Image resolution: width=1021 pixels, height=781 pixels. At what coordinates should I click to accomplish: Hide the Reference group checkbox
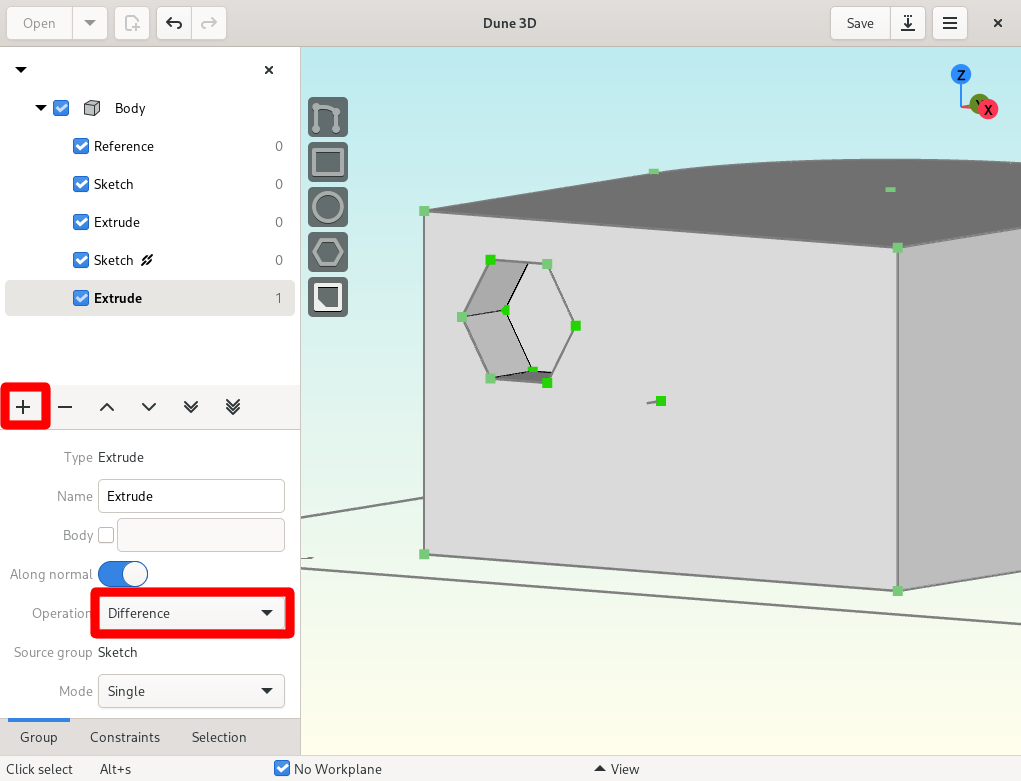[81, 146]
